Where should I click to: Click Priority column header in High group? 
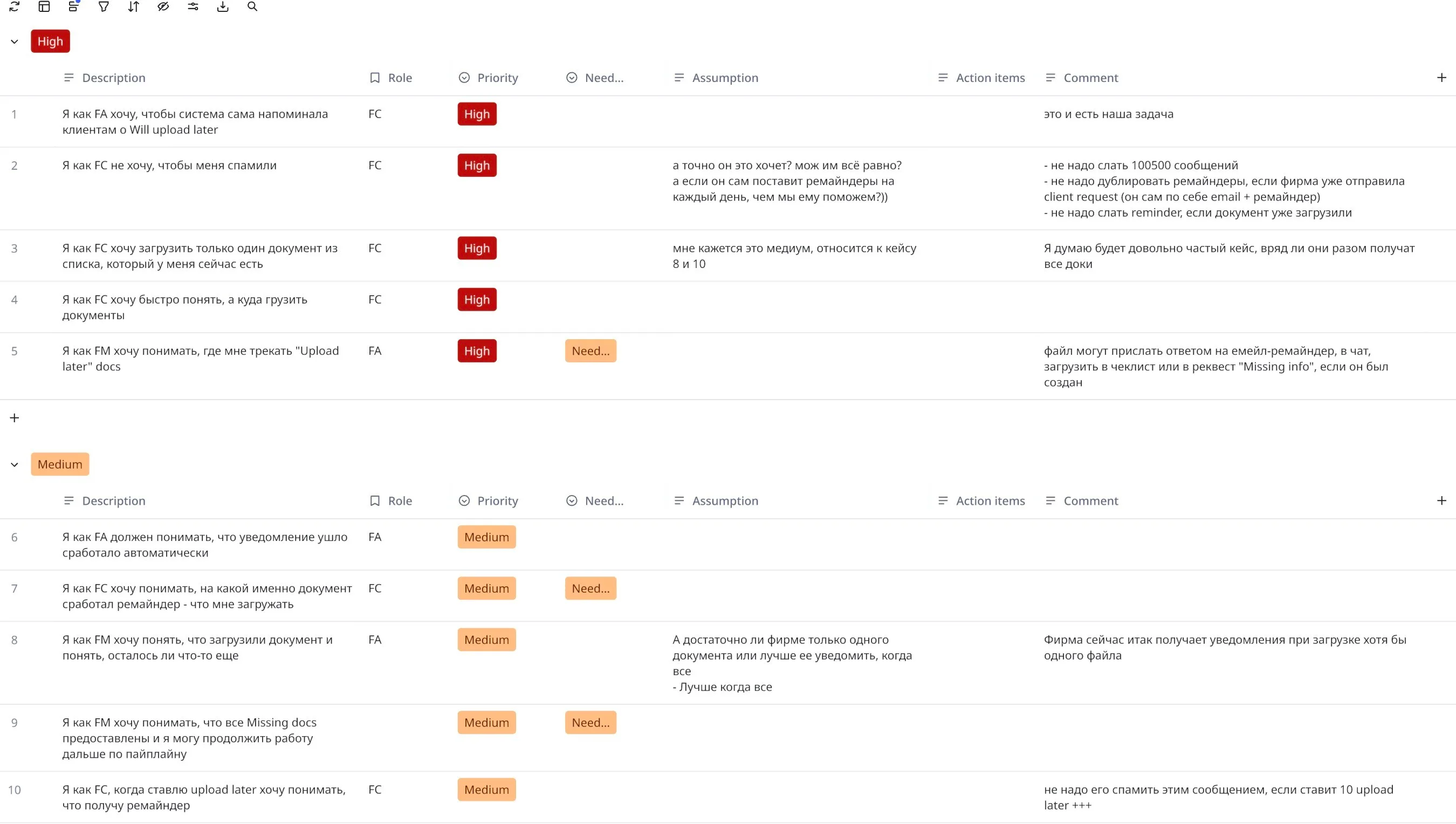(x=489, y=78)
